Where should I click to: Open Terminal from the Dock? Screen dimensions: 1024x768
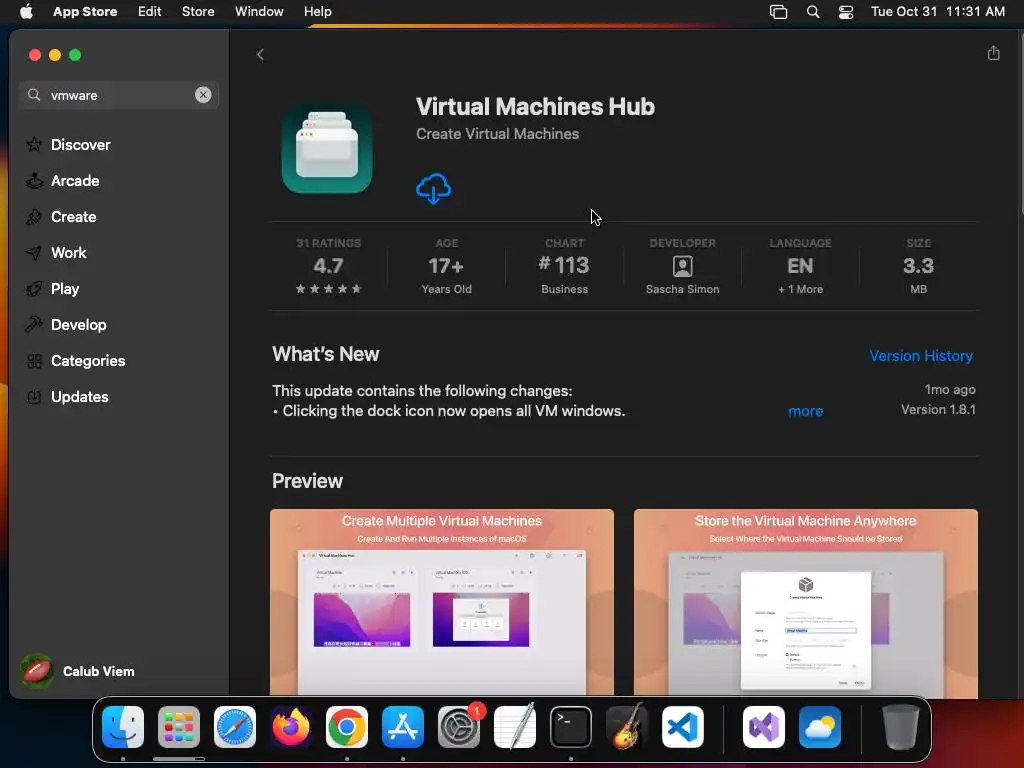click(x=571, y=727)
